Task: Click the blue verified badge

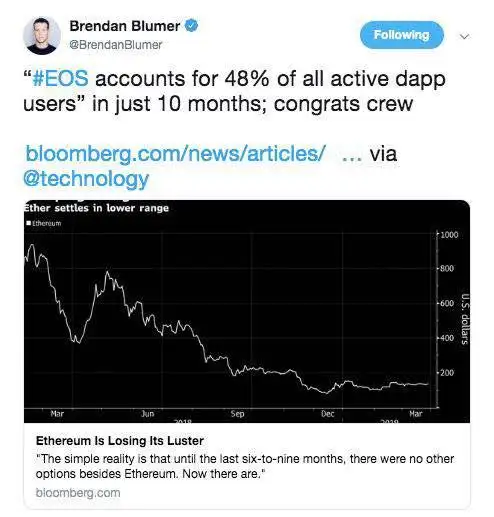Action: pos(191,26)
